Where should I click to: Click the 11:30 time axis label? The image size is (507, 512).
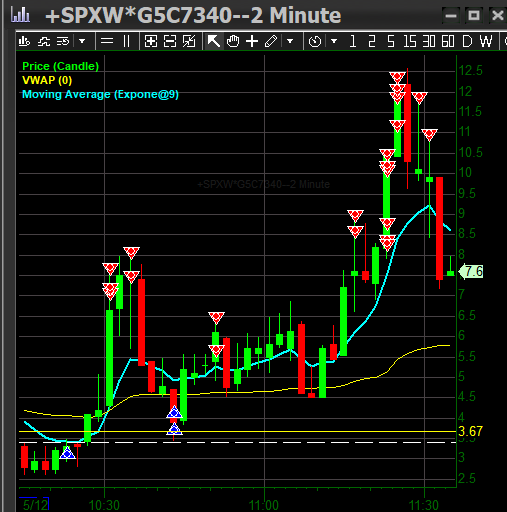point(424,505)
